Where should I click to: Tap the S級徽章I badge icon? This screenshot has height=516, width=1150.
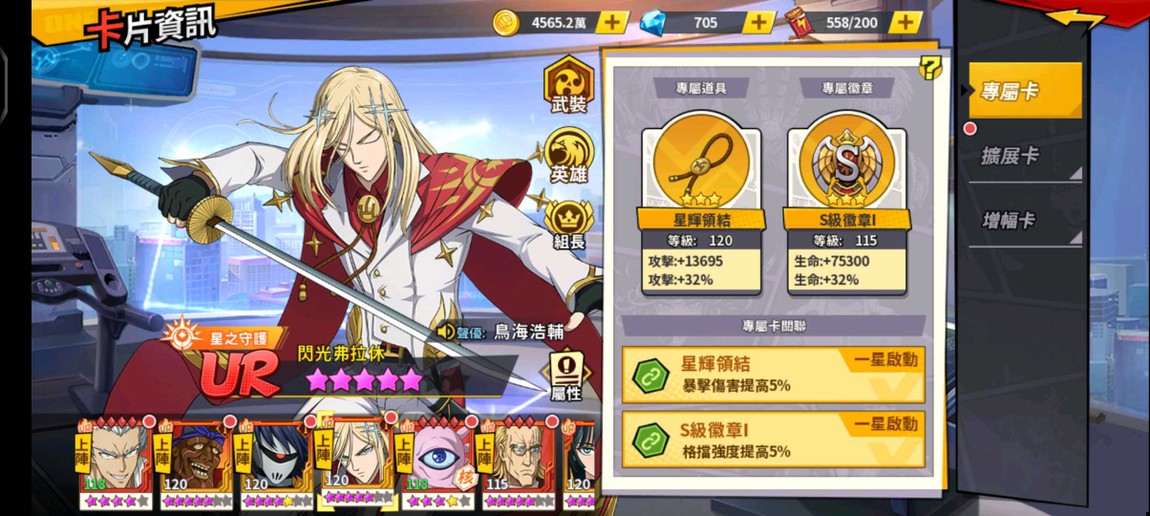point(846,163)
